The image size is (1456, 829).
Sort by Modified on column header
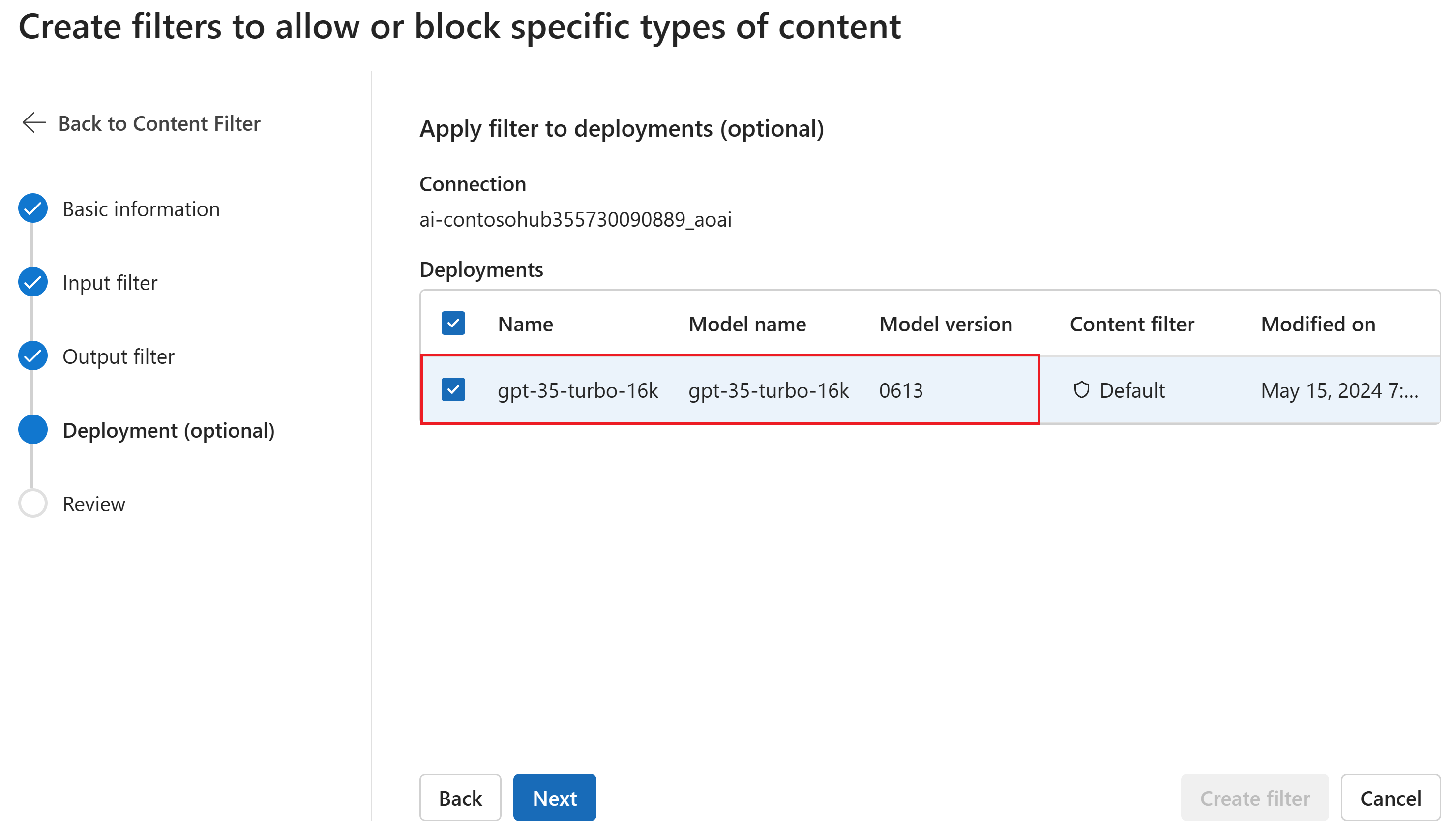(x=1317, y=324)
